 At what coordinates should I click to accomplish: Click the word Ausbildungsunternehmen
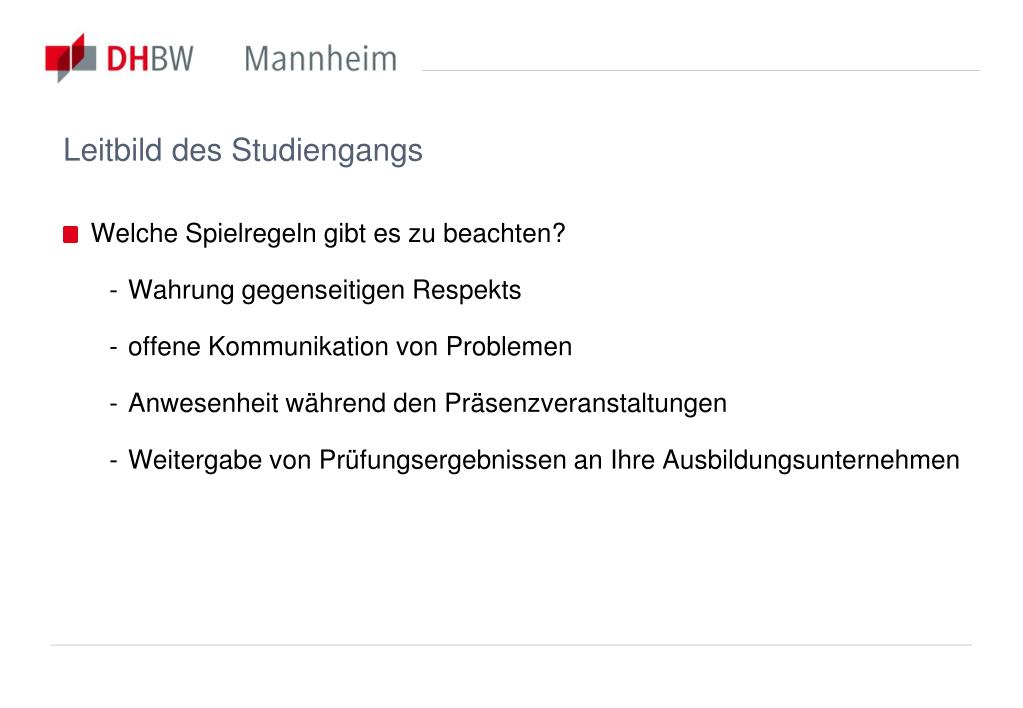811,461
